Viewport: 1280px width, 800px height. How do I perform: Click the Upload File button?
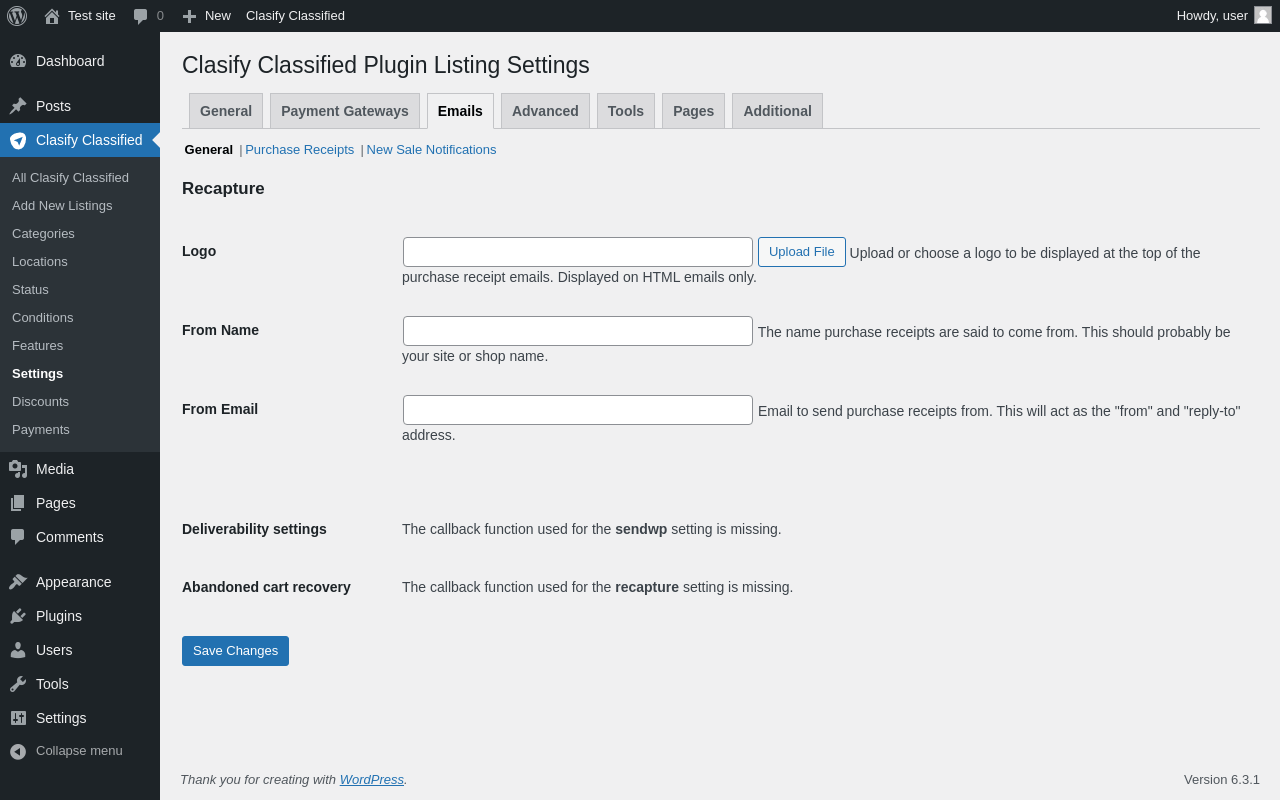(802, 252)
